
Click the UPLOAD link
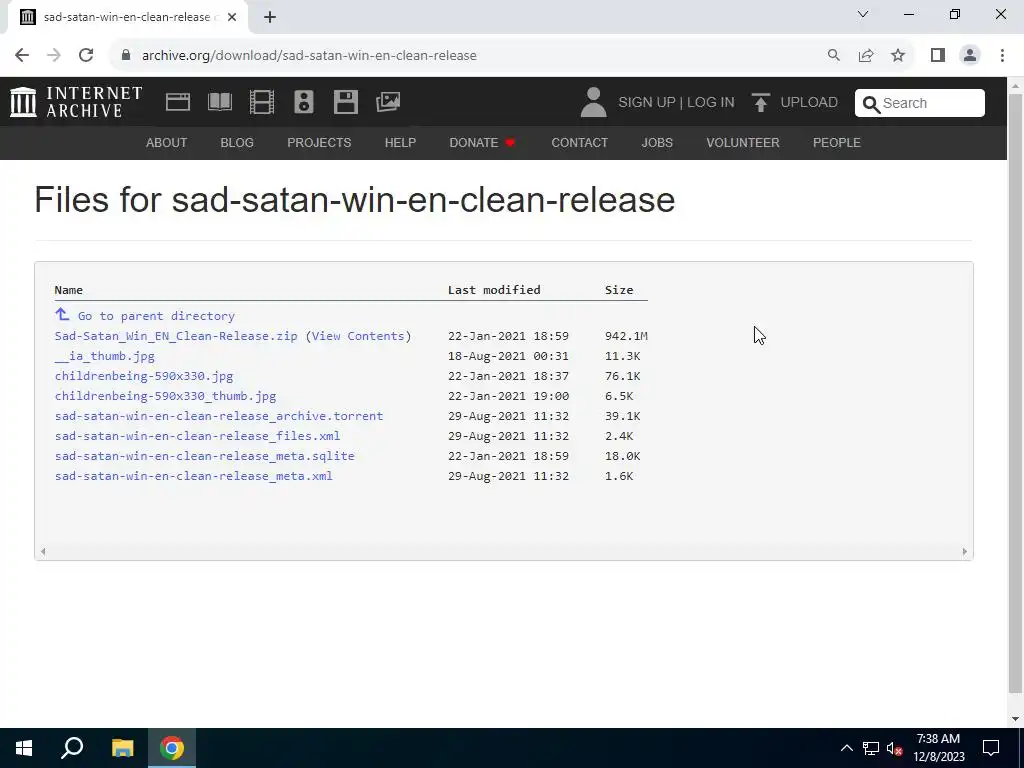[808, 103]
